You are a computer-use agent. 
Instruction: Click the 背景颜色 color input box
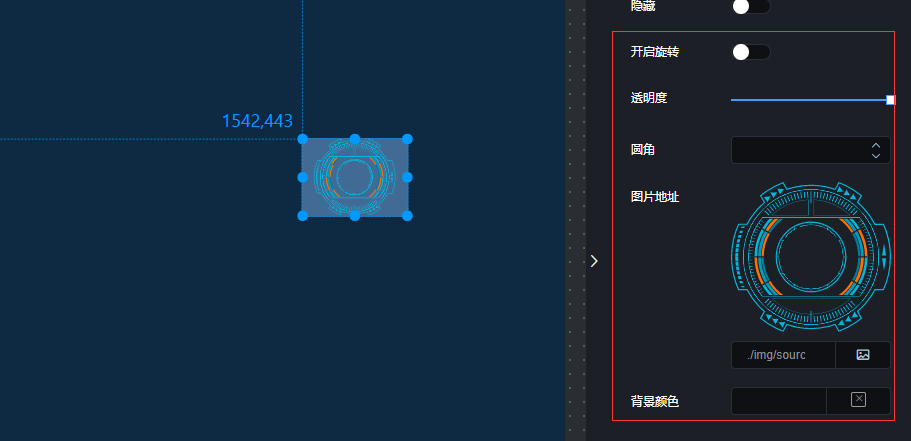tap(779, 401)
